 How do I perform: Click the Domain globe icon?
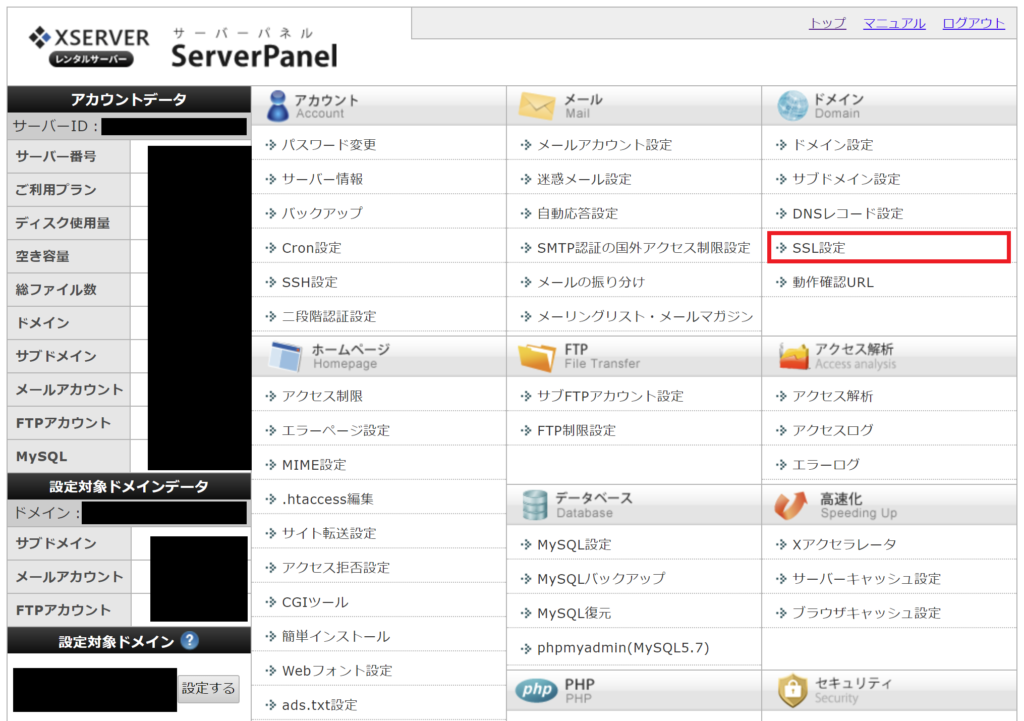pos(792,106)
